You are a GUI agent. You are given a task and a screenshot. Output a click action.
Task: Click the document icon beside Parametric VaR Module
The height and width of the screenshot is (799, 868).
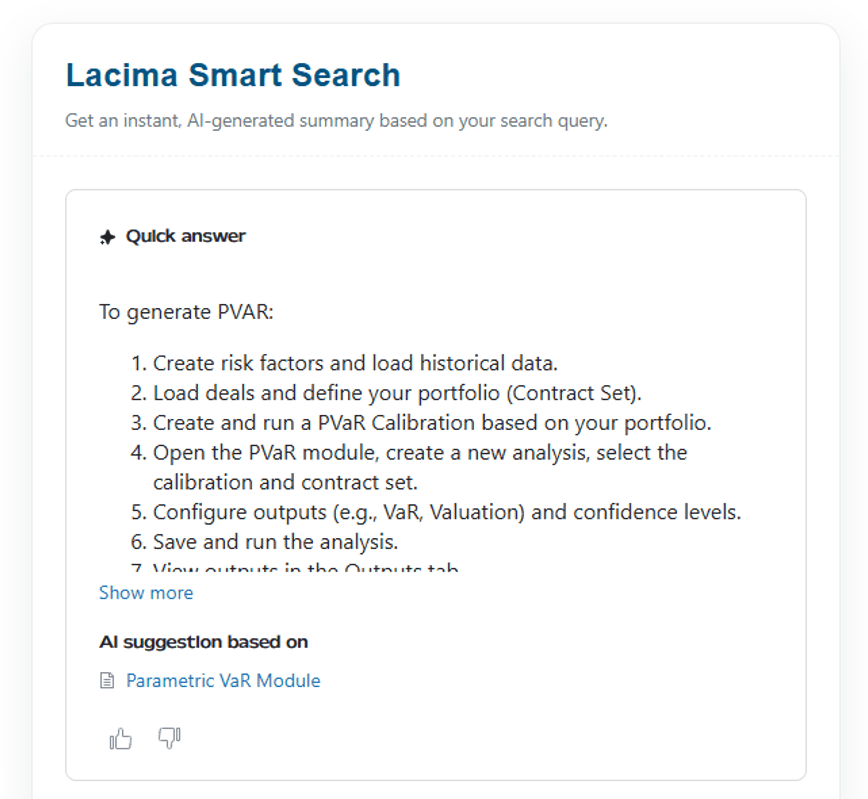(x=107, y=681)
